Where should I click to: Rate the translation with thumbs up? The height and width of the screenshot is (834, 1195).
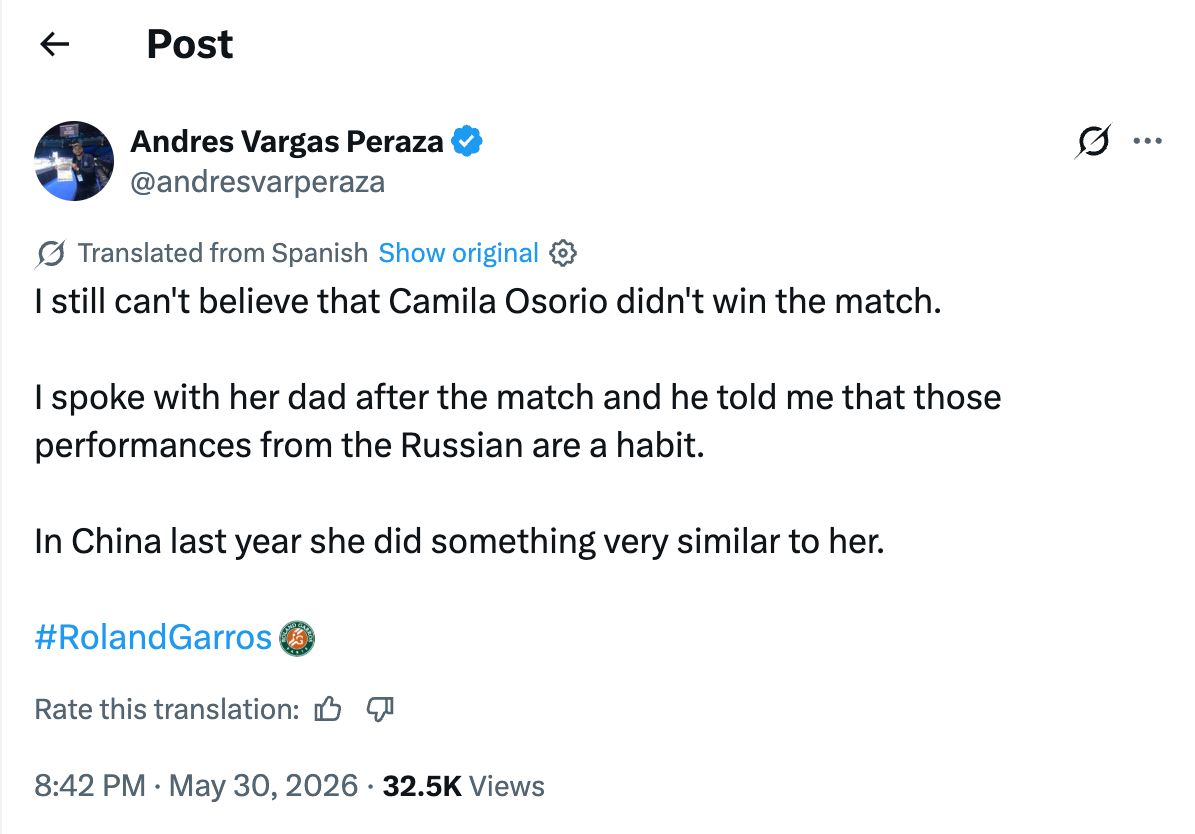point(328,709)
